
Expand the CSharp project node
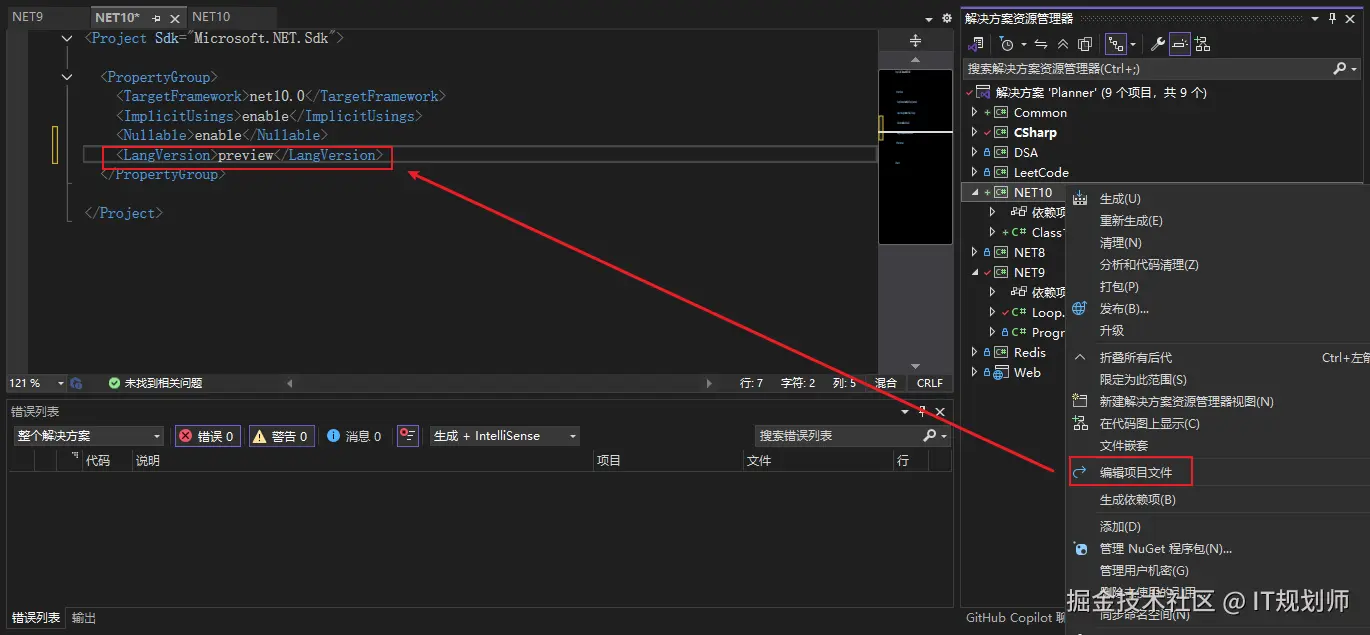(975, 132)
